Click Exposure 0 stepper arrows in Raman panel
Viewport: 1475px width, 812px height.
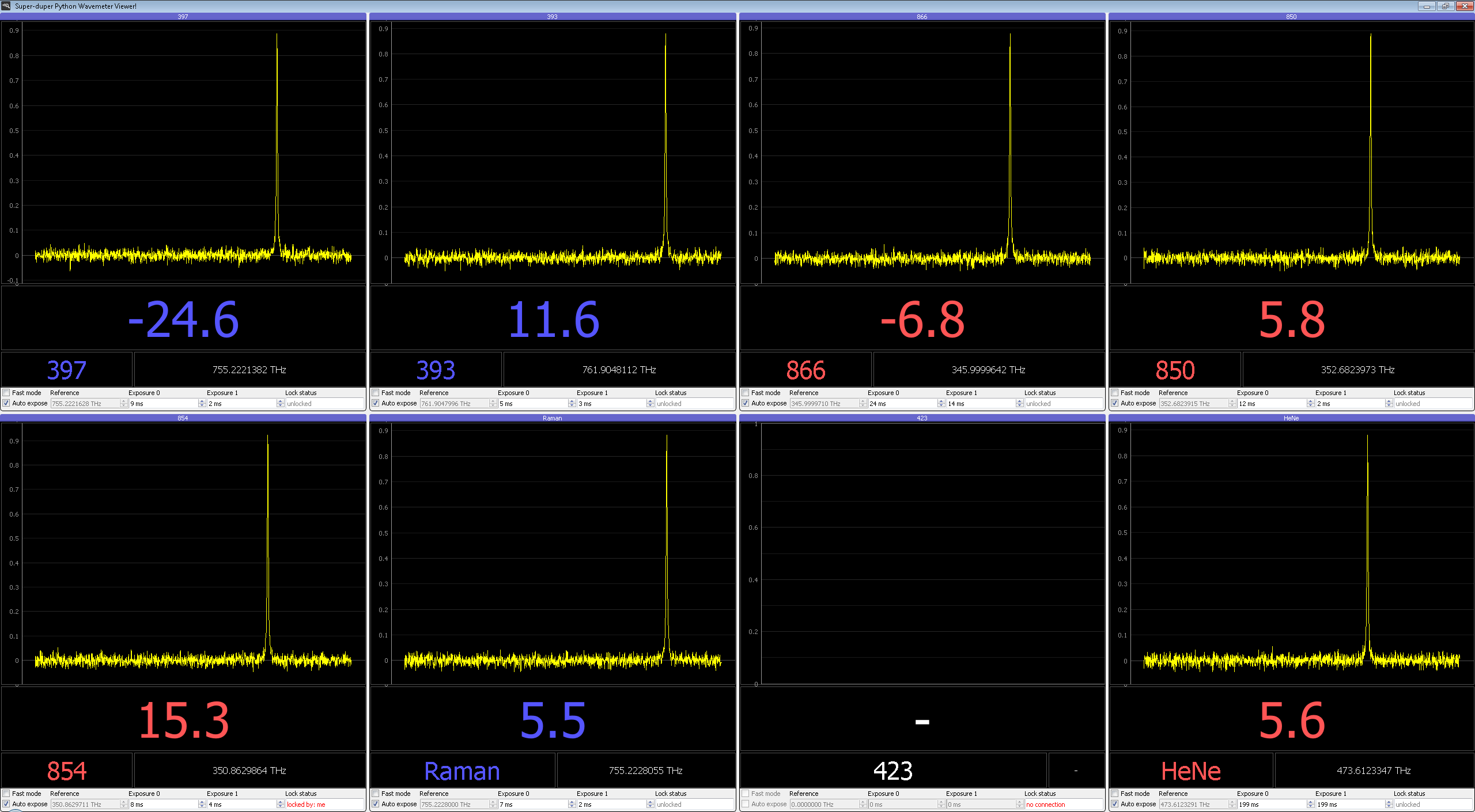(x=572, y=805)
